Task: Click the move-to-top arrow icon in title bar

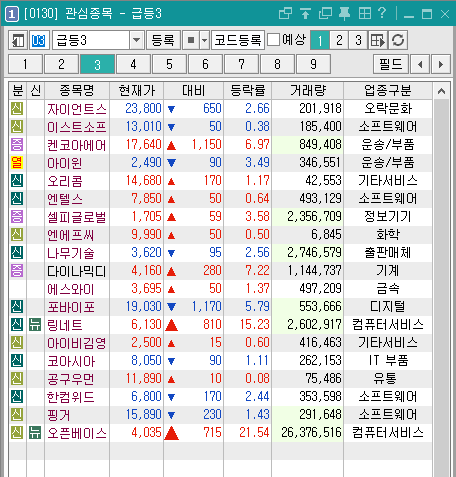Action: (x=305, y=14)
